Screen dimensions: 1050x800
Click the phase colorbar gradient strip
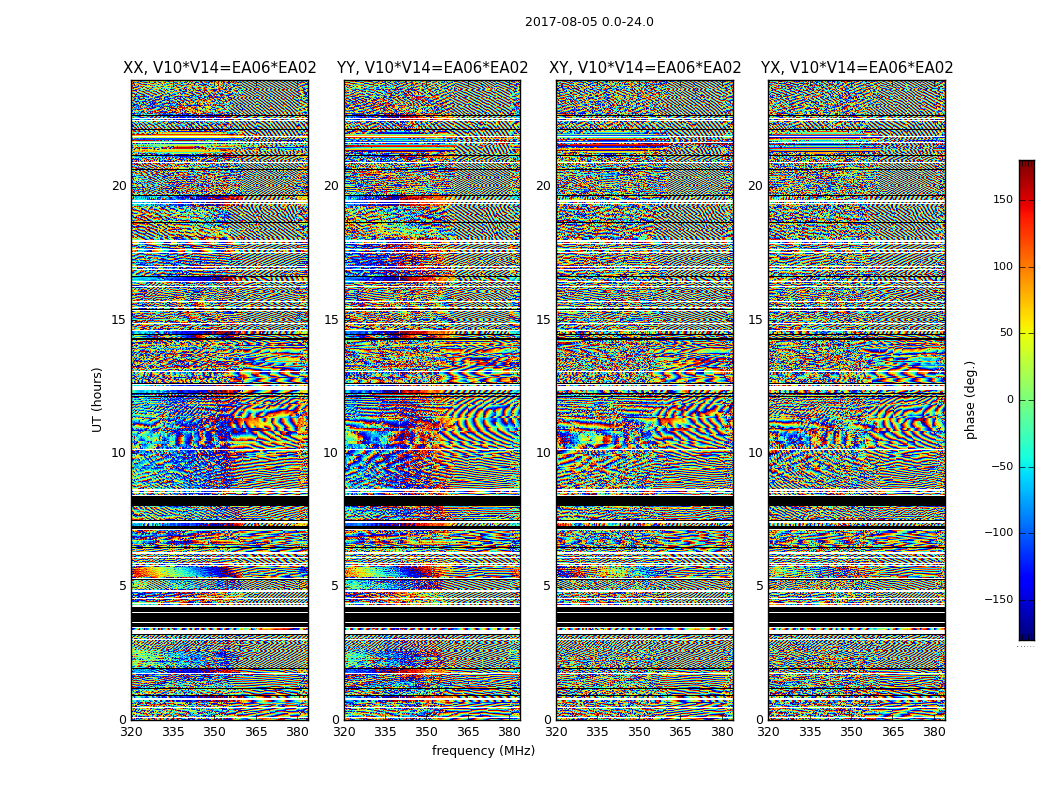coord(1027,400)
